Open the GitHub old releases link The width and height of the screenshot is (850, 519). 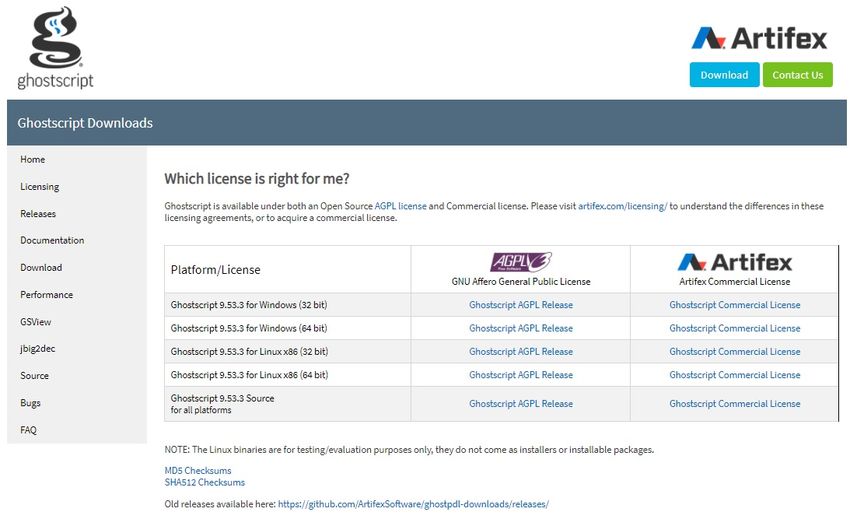(x=413, y=504)
